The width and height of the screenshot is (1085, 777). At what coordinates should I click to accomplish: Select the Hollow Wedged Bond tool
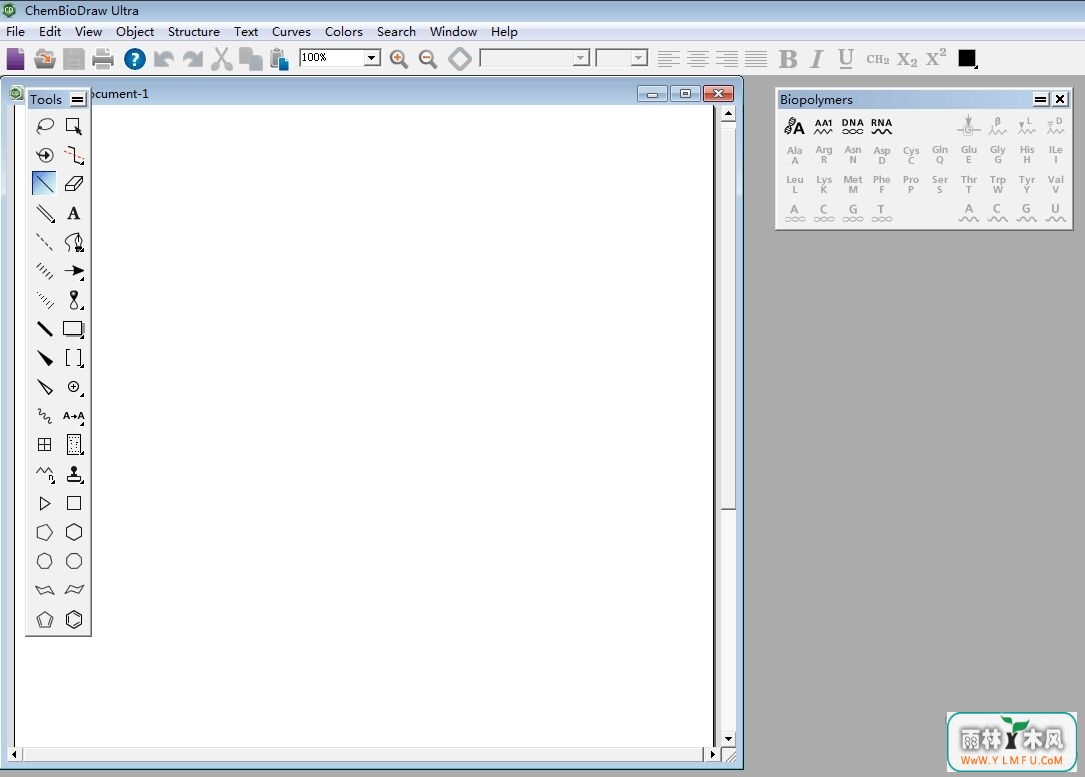coord(44,387)
